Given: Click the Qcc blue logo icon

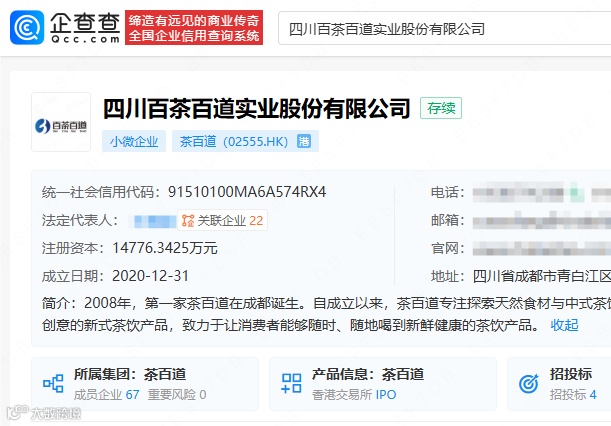Looking at the screenshot, I should pos(27,27).
